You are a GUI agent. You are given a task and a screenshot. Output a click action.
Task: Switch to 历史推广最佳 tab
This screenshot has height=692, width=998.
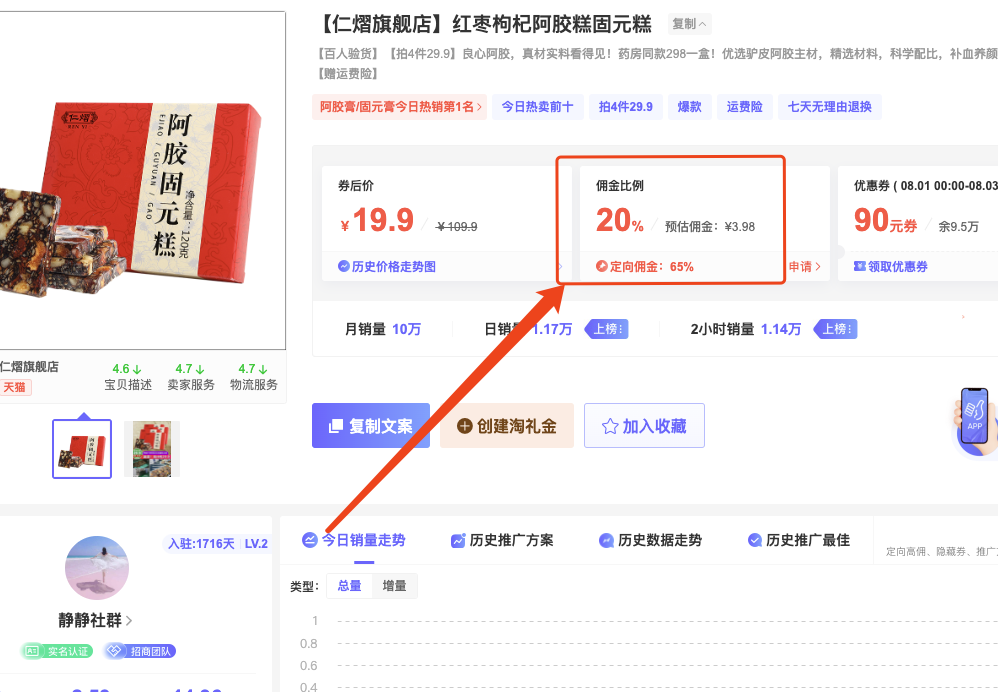coord(799,540)
